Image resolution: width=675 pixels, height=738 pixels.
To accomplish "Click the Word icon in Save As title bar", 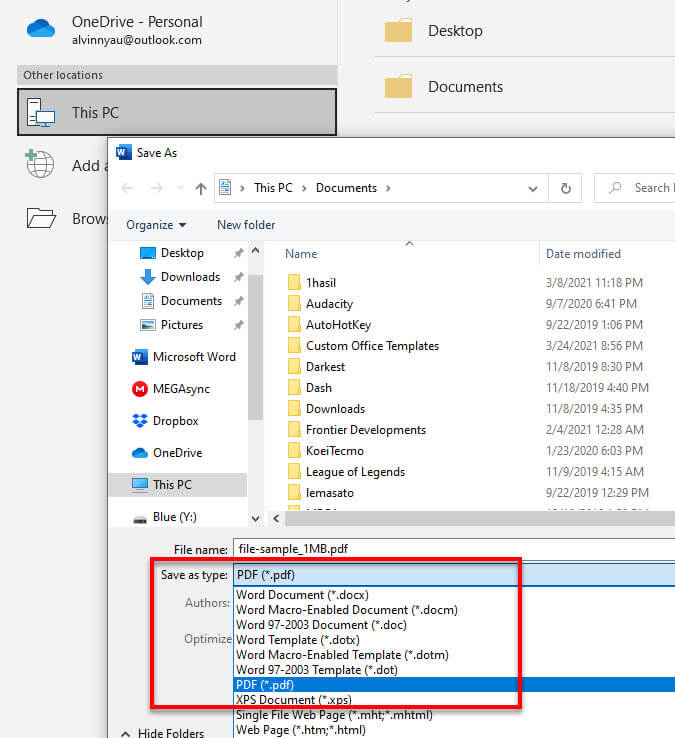I will 124,152.
